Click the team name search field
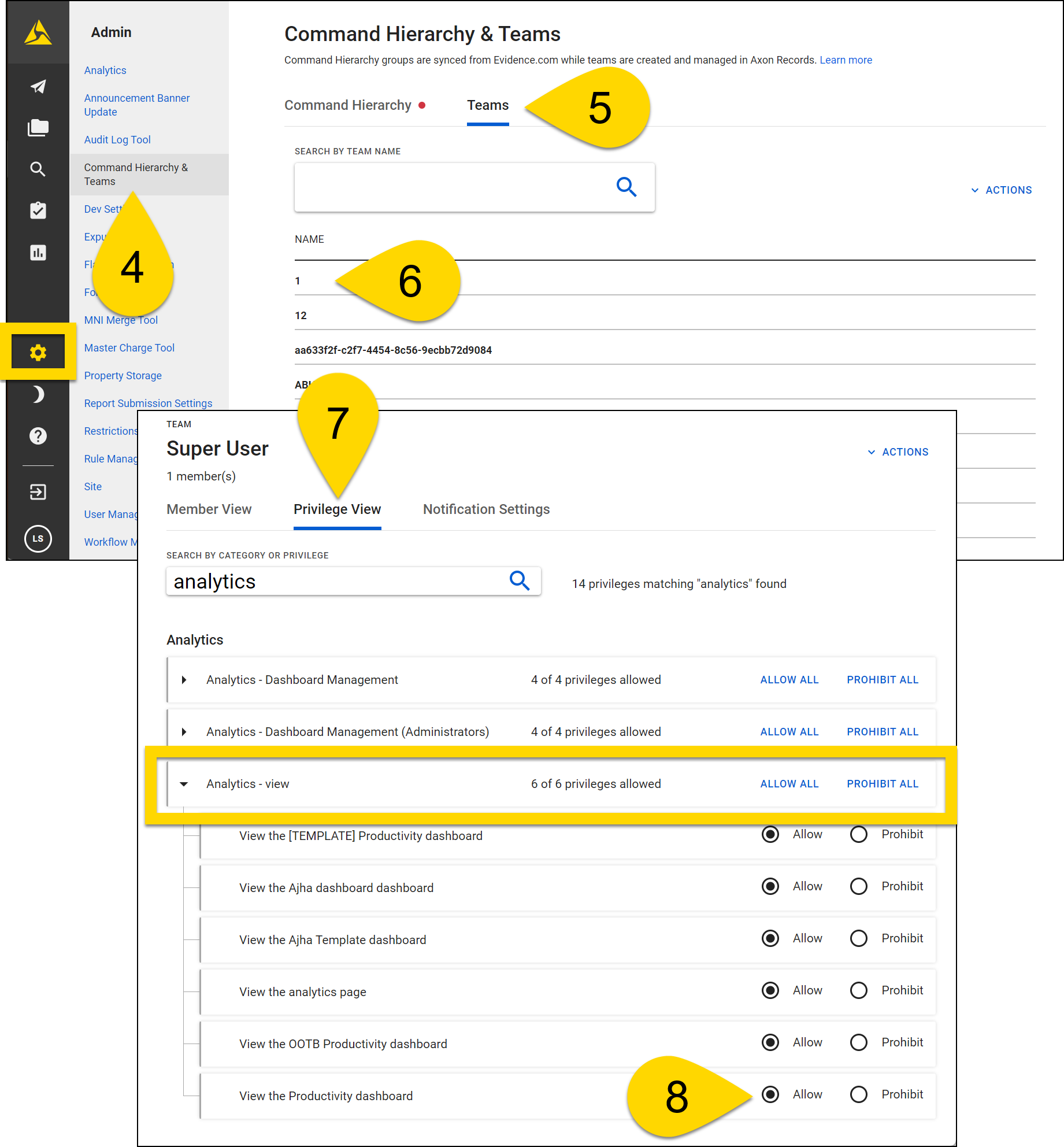 (x=457, y=187)
